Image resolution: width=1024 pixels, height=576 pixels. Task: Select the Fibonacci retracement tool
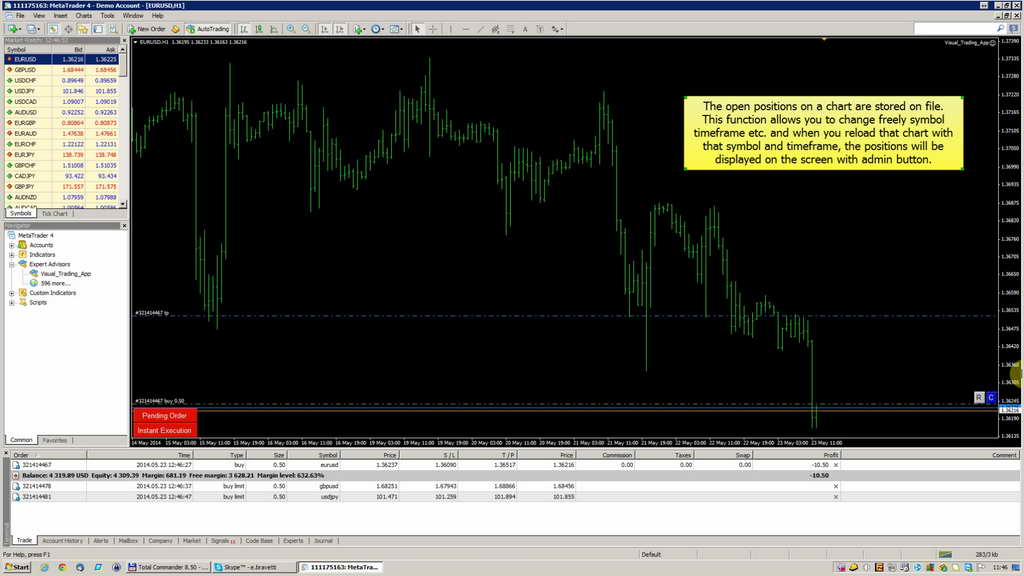[511, 29]
